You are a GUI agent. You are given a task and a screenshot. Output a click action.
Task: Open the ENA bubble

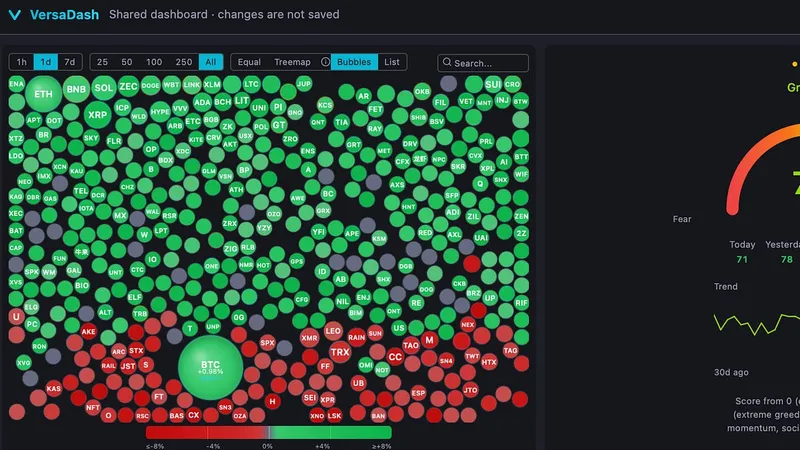coord(16,84)
